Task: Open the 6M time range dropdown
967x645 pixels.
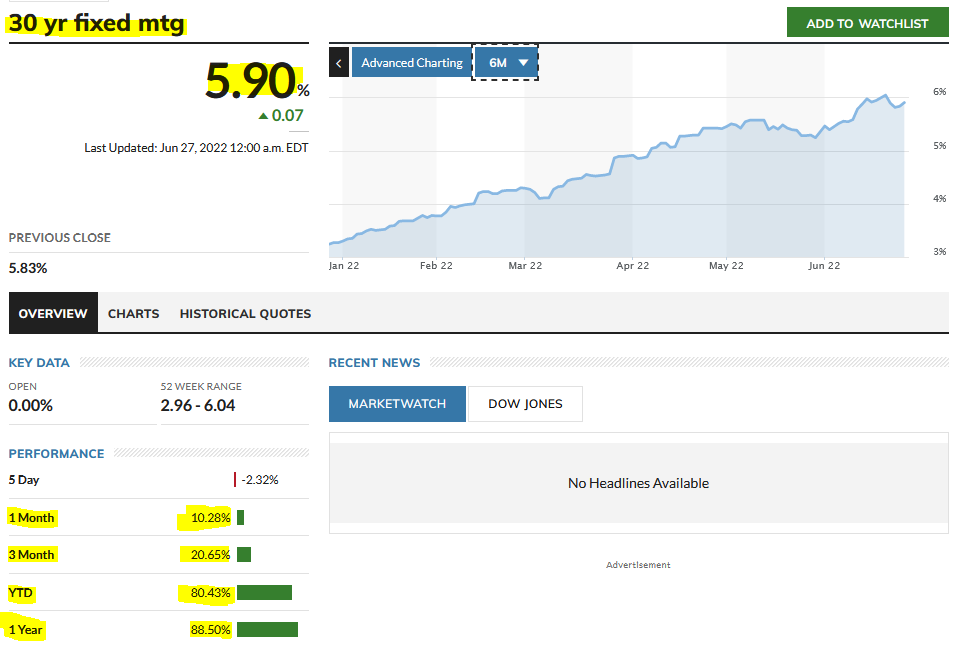Action: pos(505,63)
